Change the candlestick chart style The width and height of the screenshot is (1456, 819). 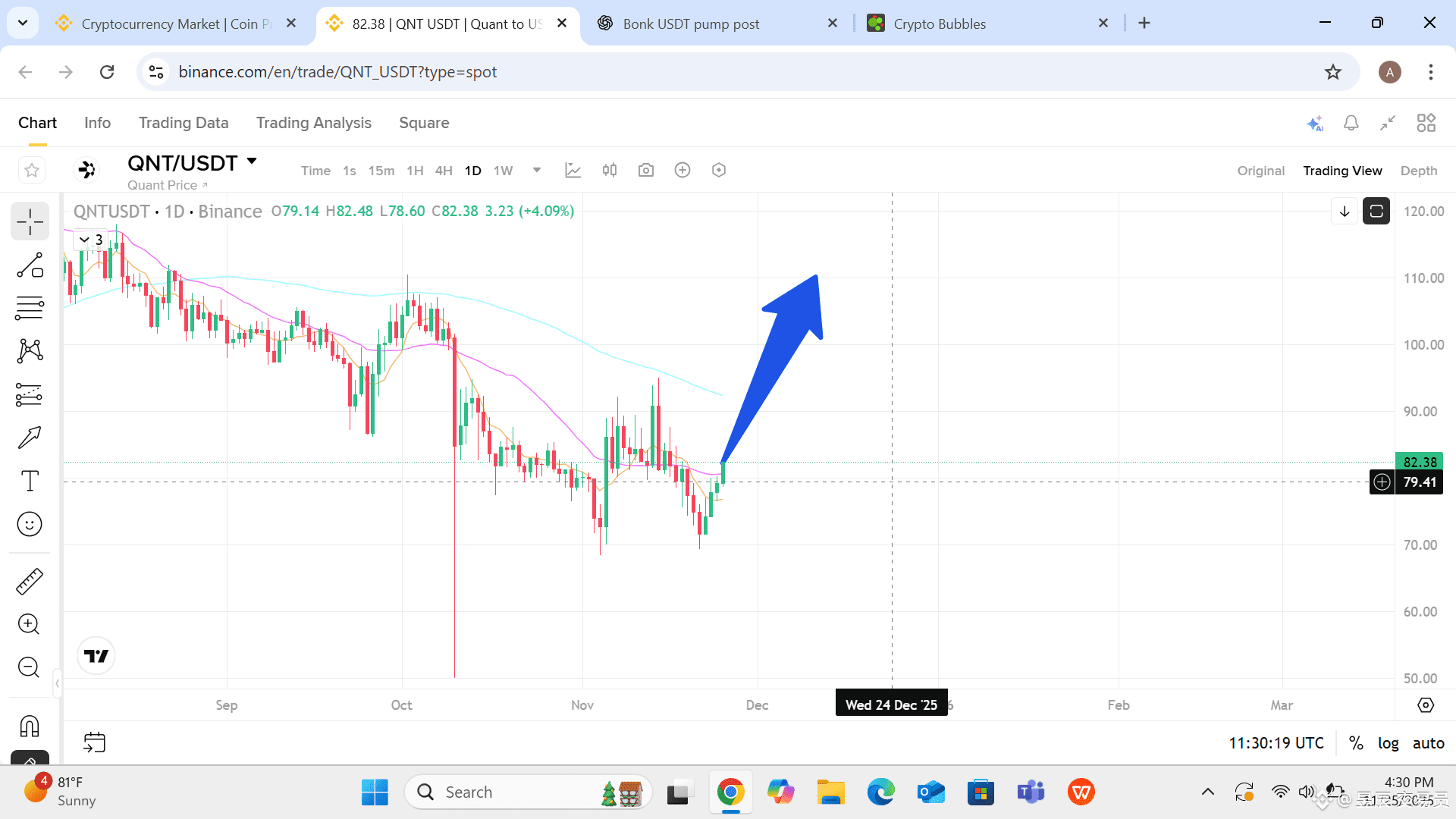click(x=610, y=171)
